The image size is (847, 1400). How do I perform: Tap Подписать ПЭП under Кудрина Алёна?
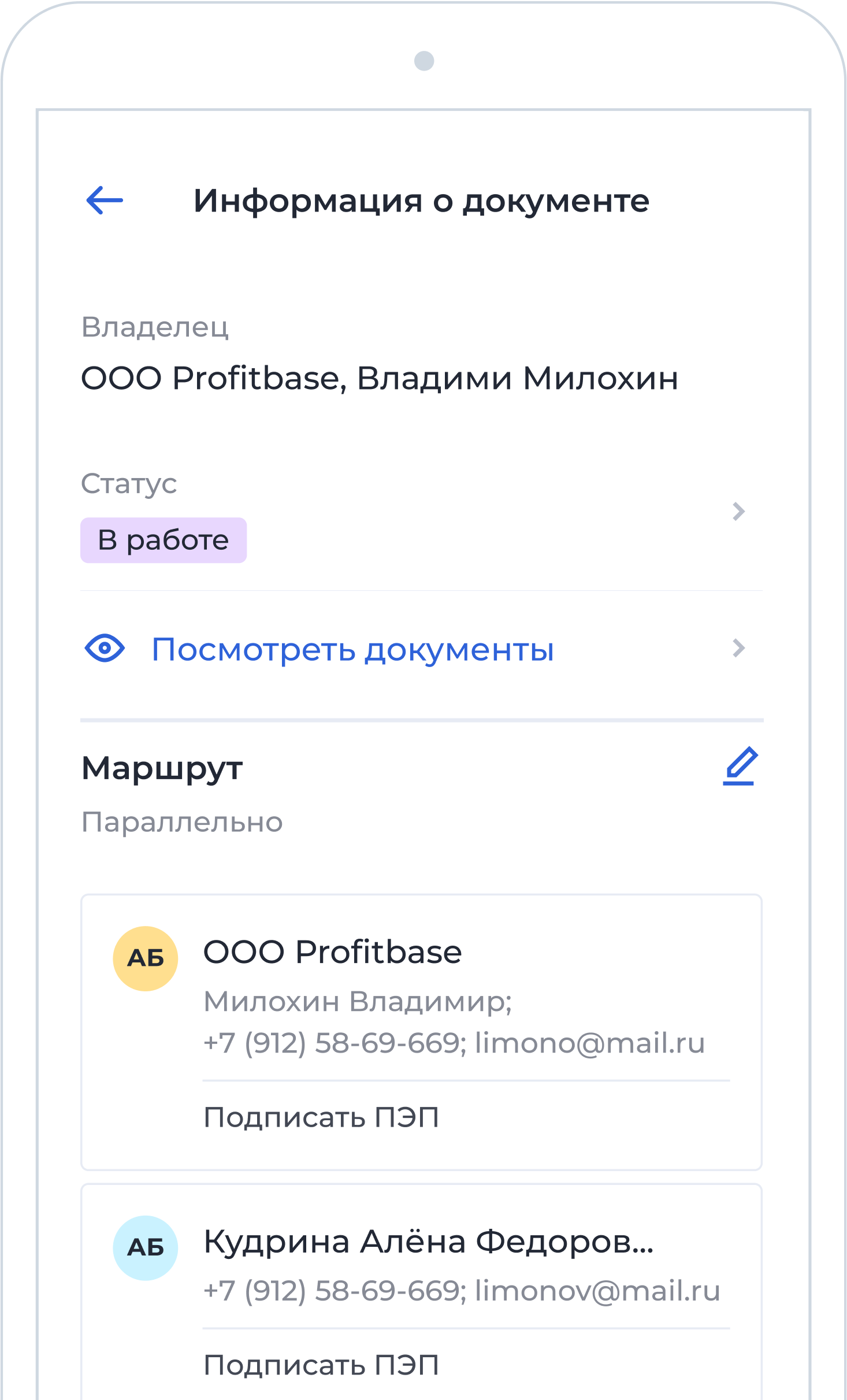point(321,1365)
